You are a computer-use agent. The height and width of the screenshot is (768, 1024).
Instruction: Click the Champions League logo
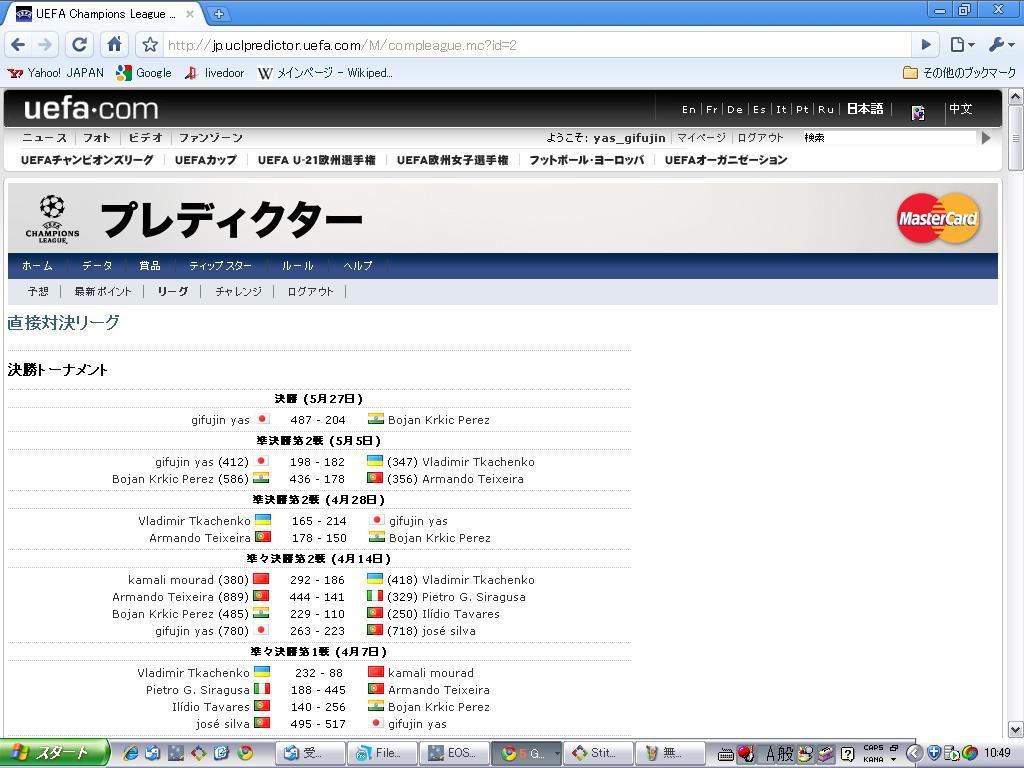point(52,219)
